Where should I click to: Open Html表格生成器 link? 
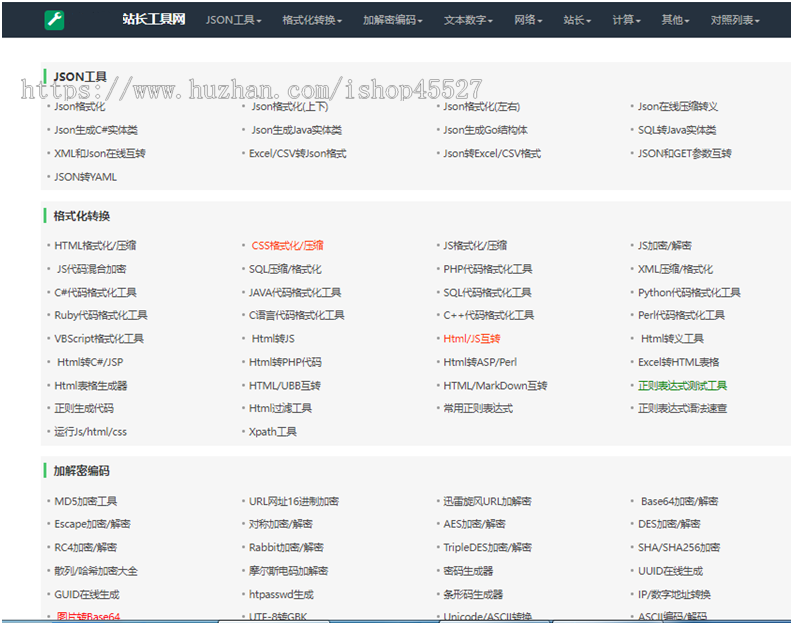[x=91, y=386]
